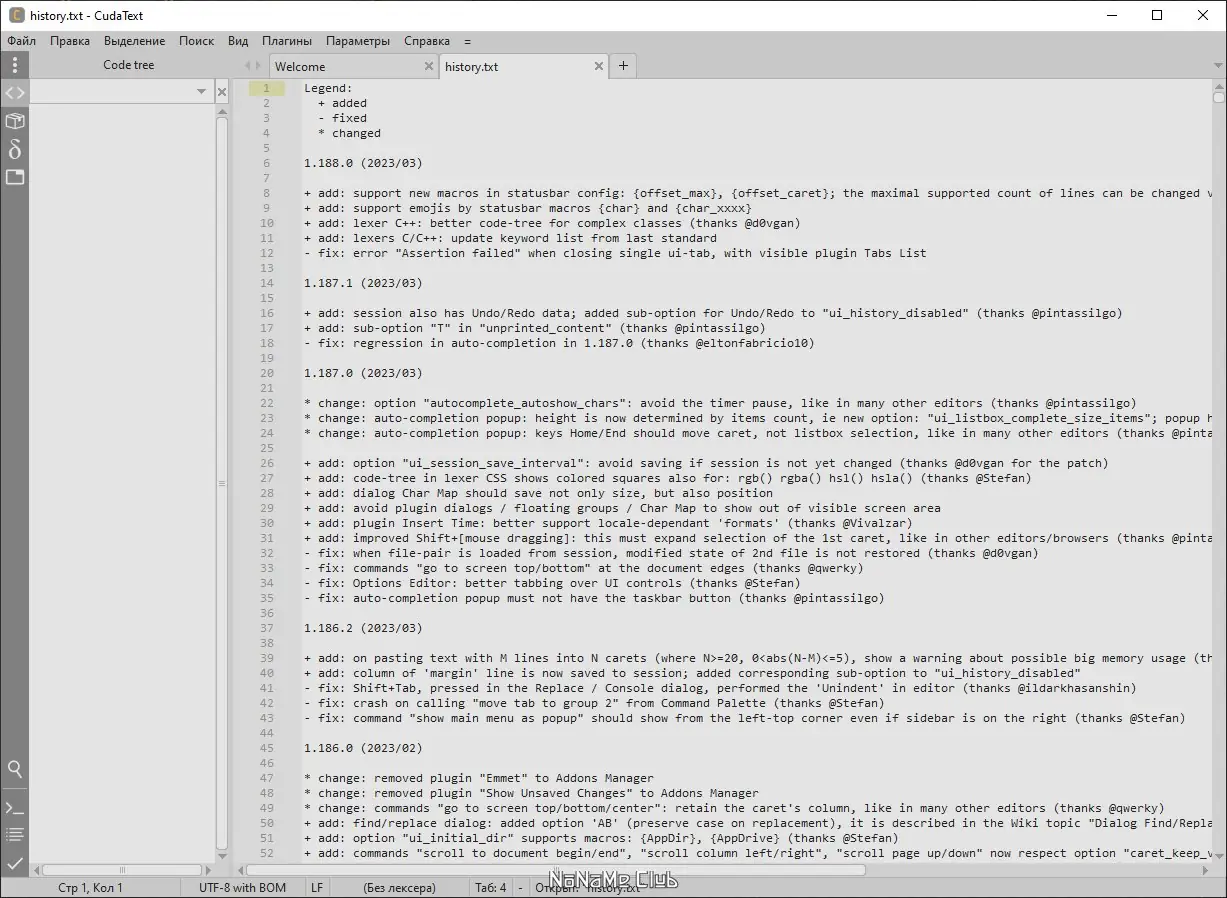
Task: Open the Поиск menu
Action: (197, 41)
